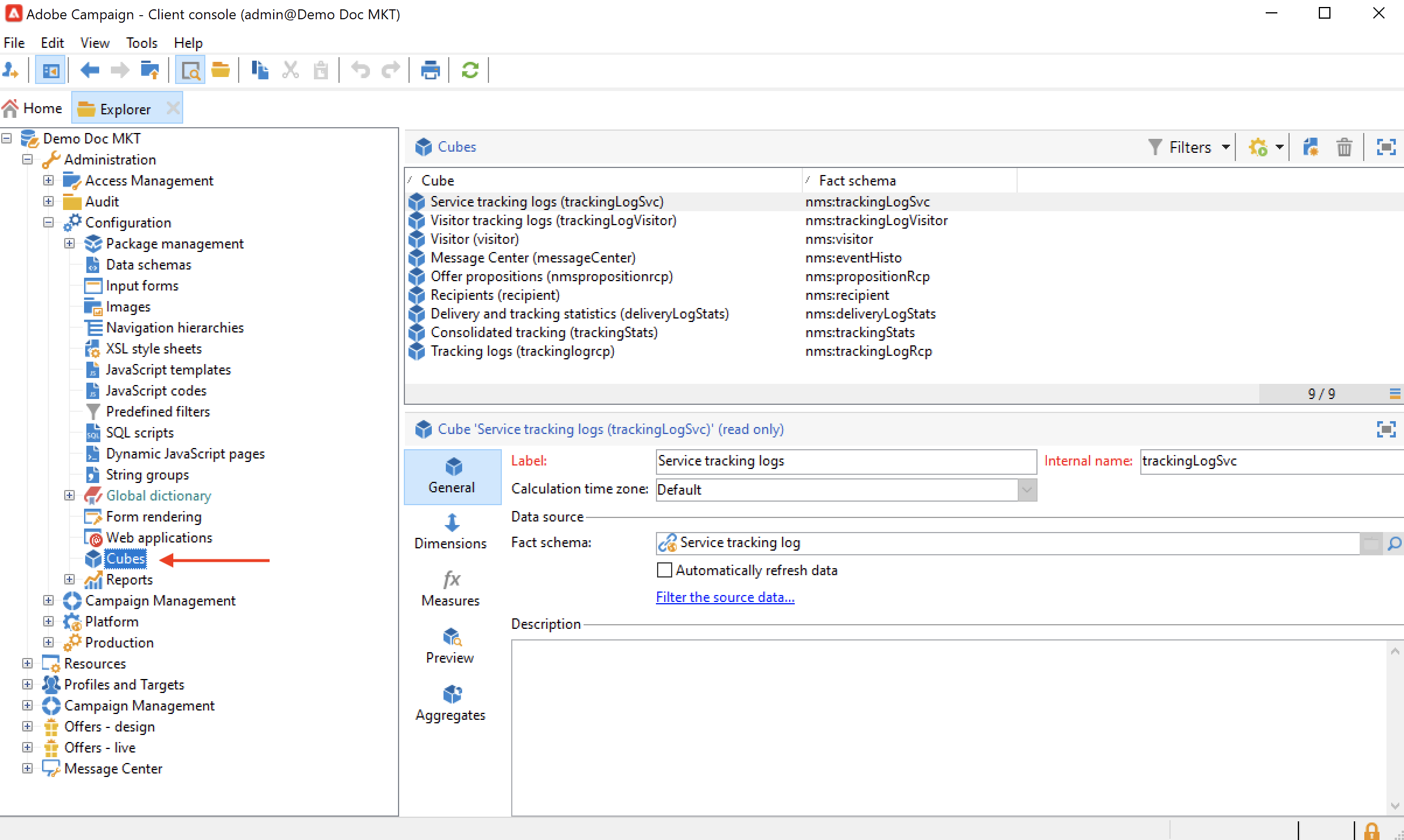This screenshot has height=840, width=1404.
Task: Click the Label input field
Action: (x=845, y=461)
